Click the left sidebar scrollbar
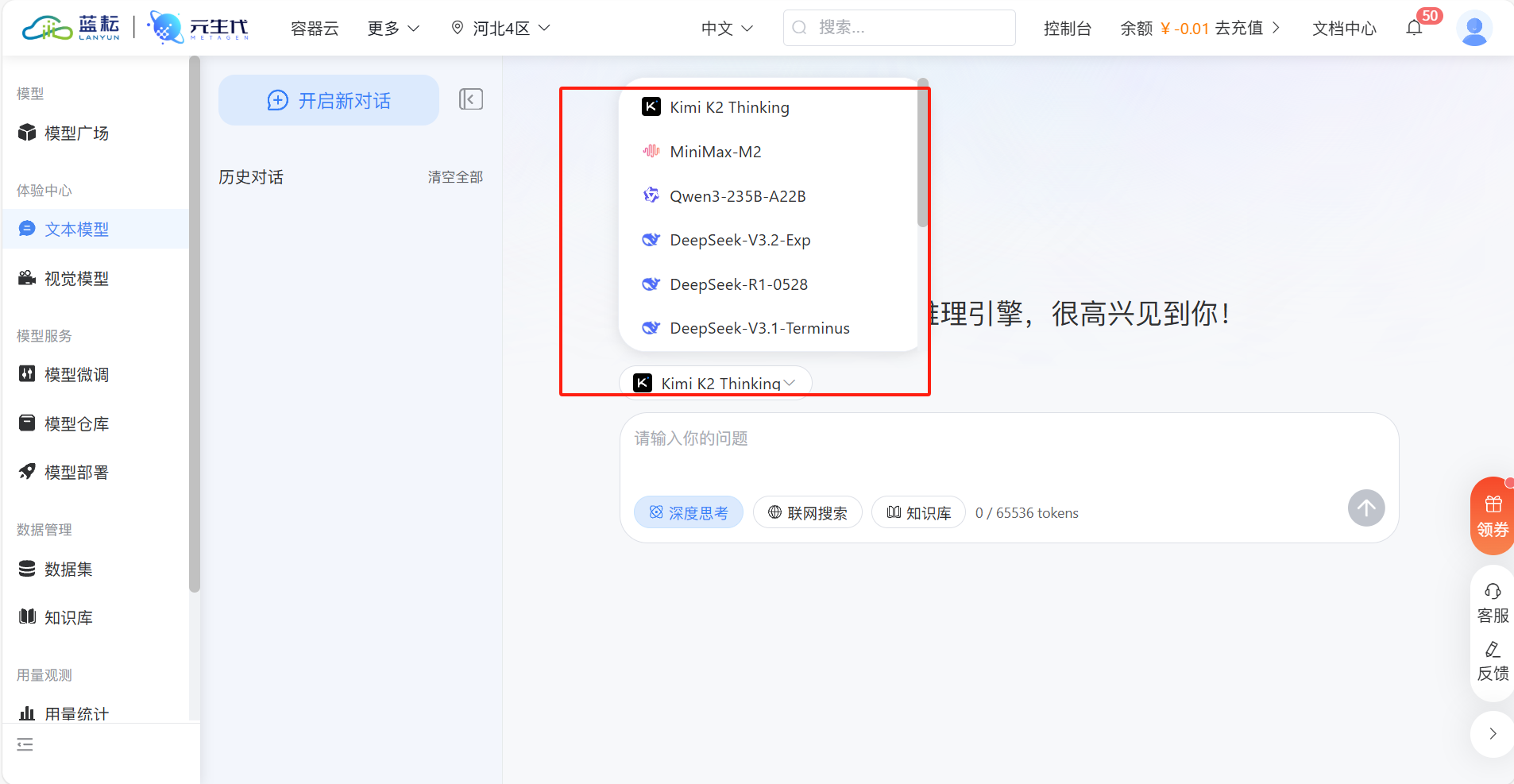This screenshot has height=784, width=1514. point(195,324)
